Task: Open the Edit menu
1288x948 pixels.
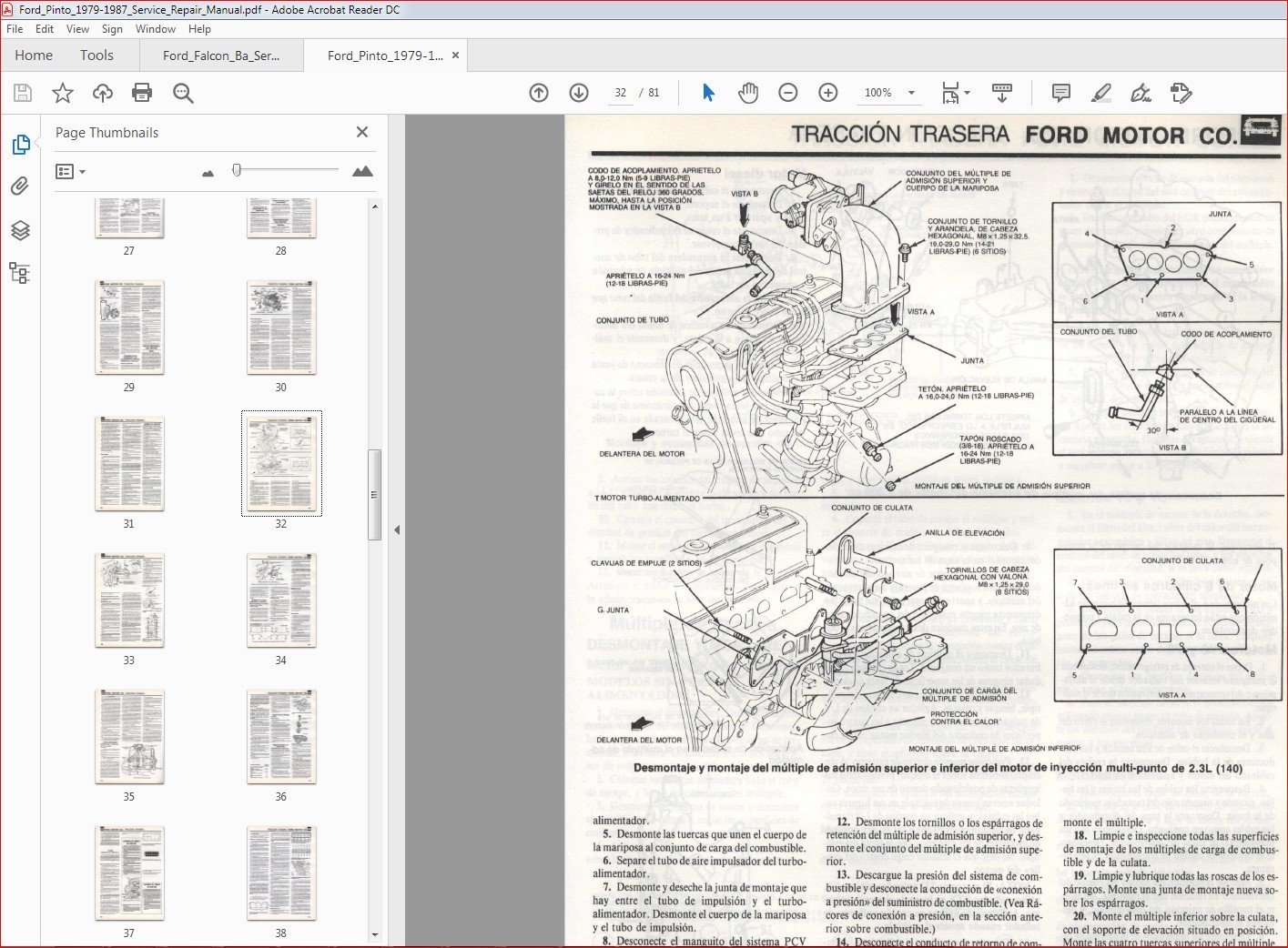Action: pos(45,29)
